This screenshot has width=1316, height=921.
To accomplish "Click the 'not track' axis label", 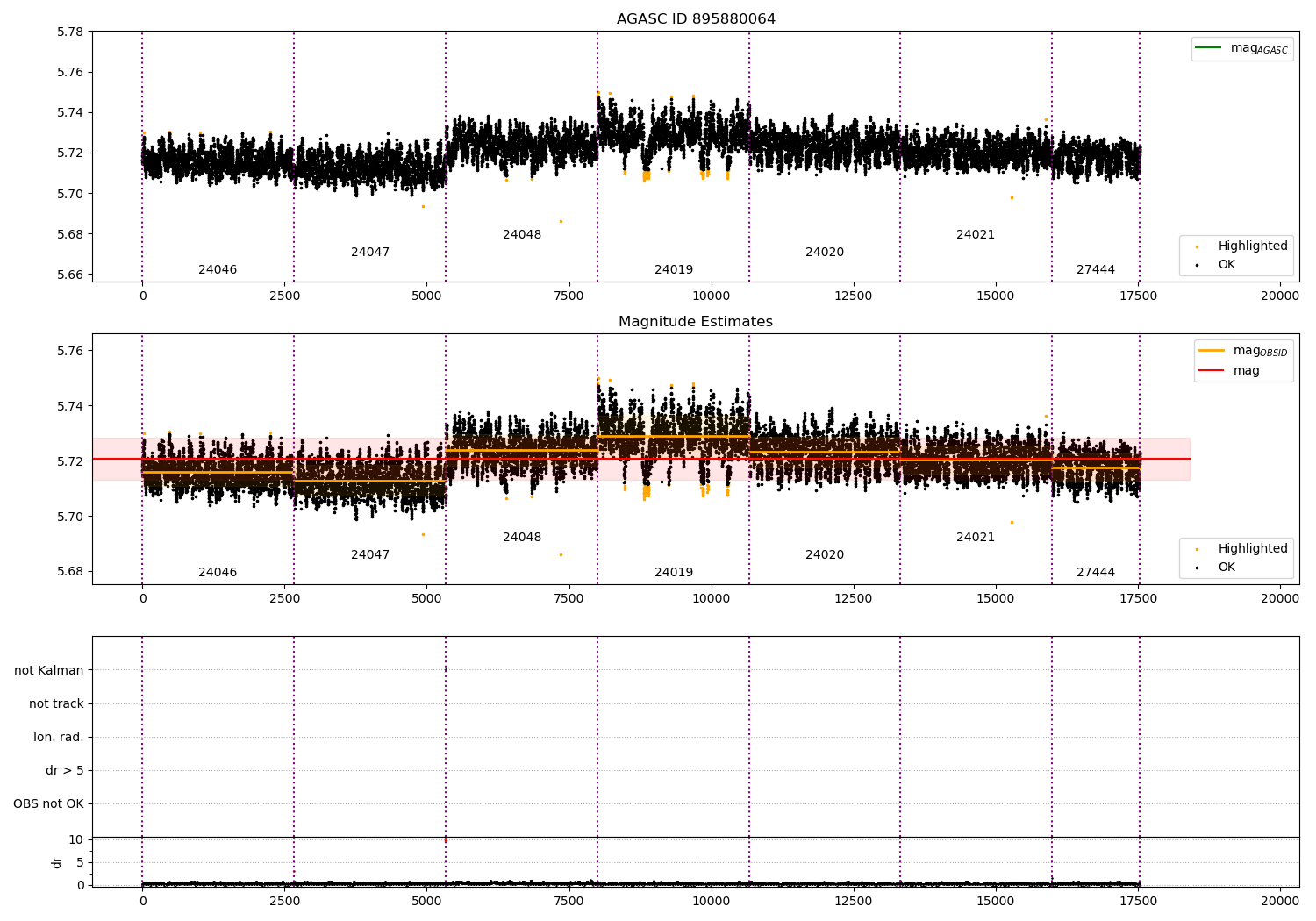I will point(56,704).
